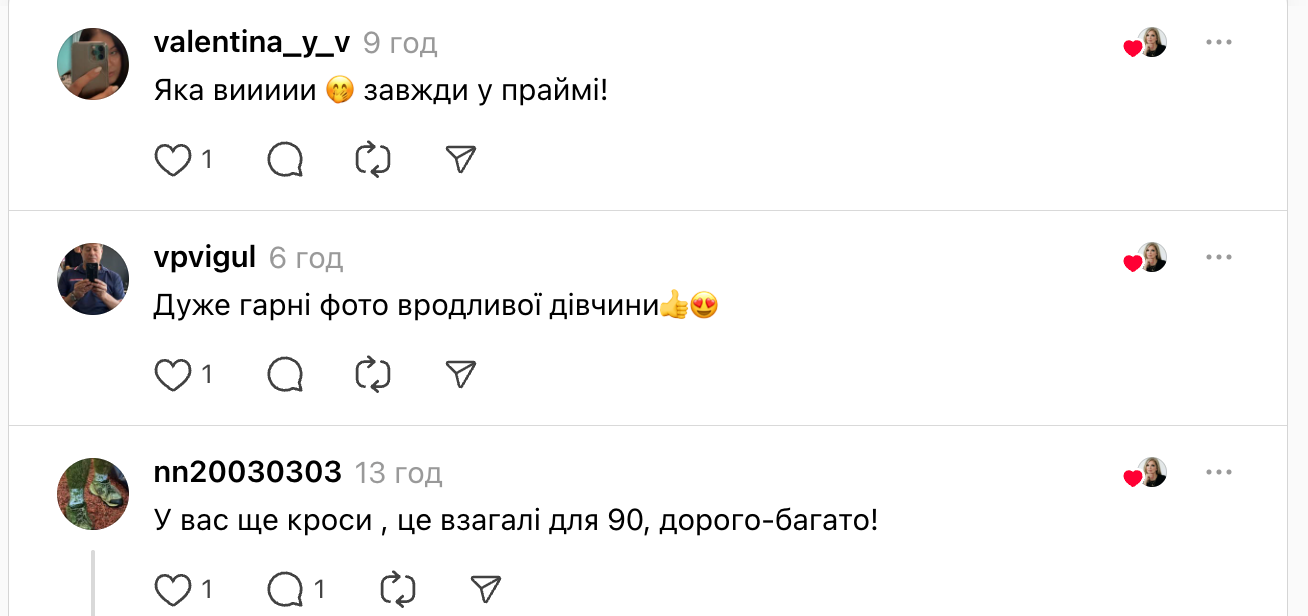Share vpvigul's comment via send icon
The width and height of the screenshot is (1308, 616).
pyautogui.click(x=460, y=375)
